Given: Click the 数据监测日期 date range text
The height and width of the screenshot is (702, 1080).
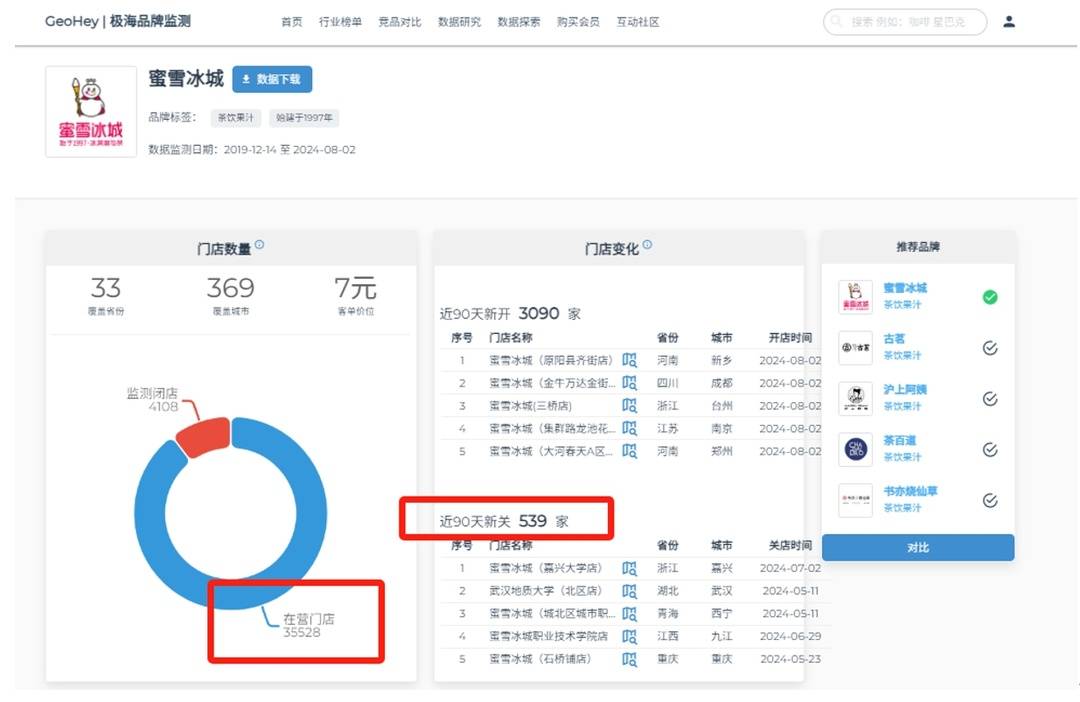Looking at the screenshot, I should [252, 149].
